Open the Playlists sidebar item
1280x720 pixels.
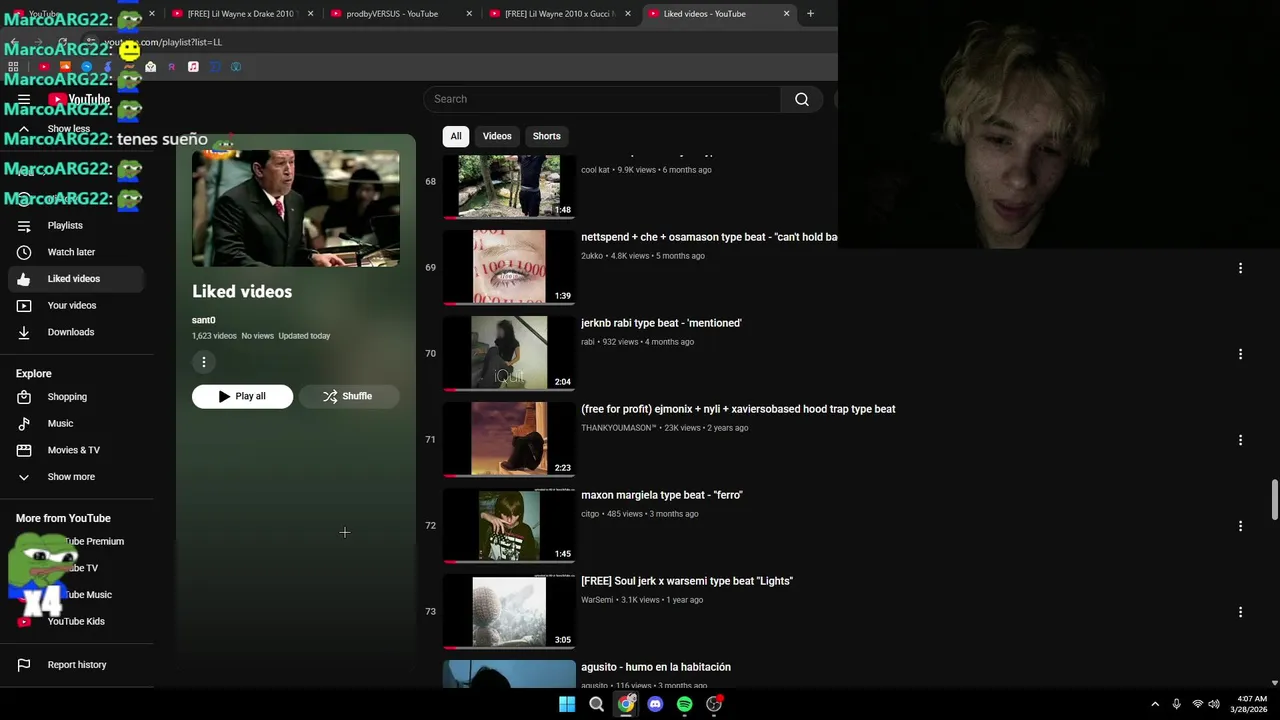[x=65, y=226]
